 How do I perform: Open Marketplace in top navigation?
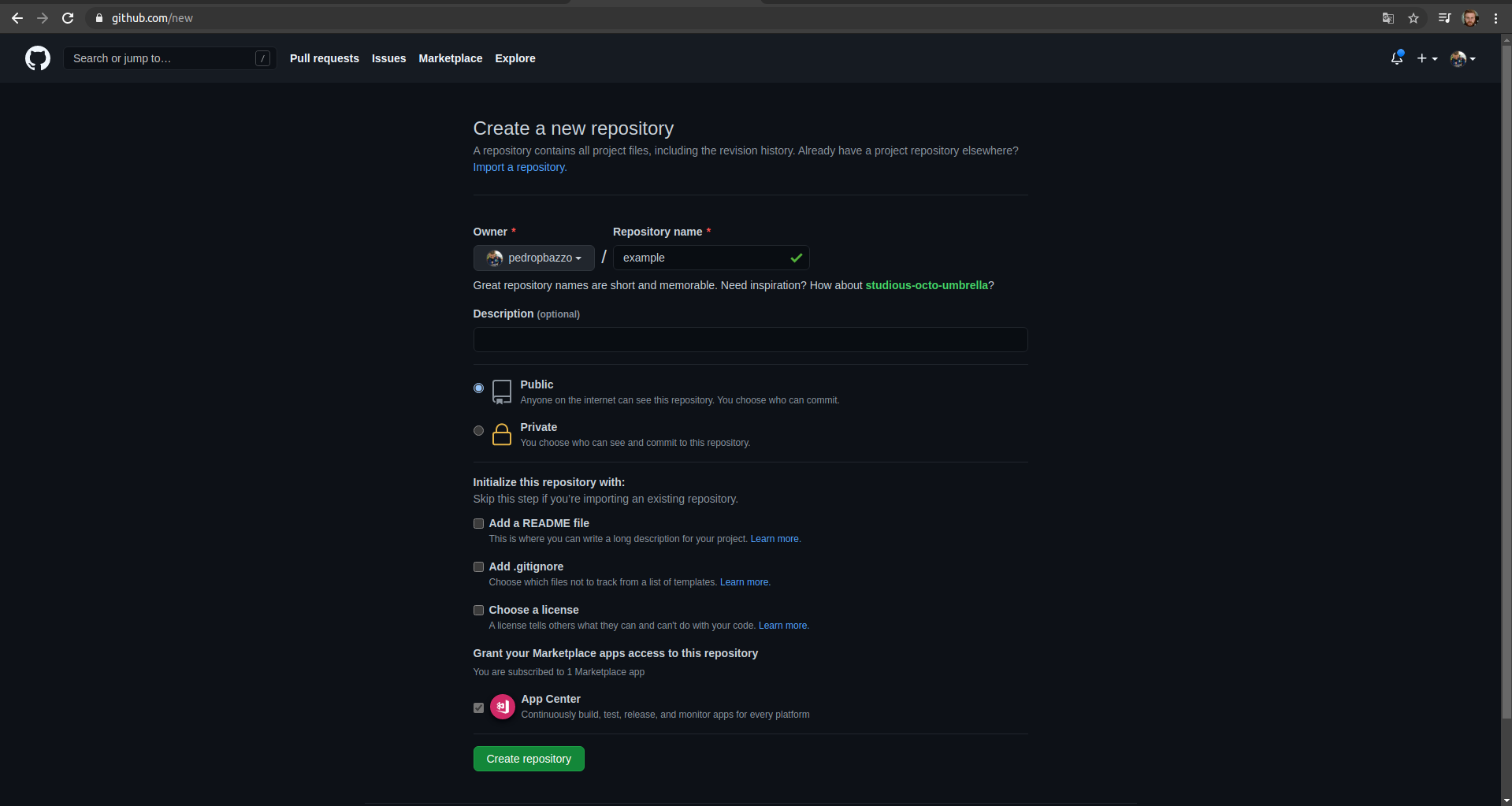coord(451,58)
